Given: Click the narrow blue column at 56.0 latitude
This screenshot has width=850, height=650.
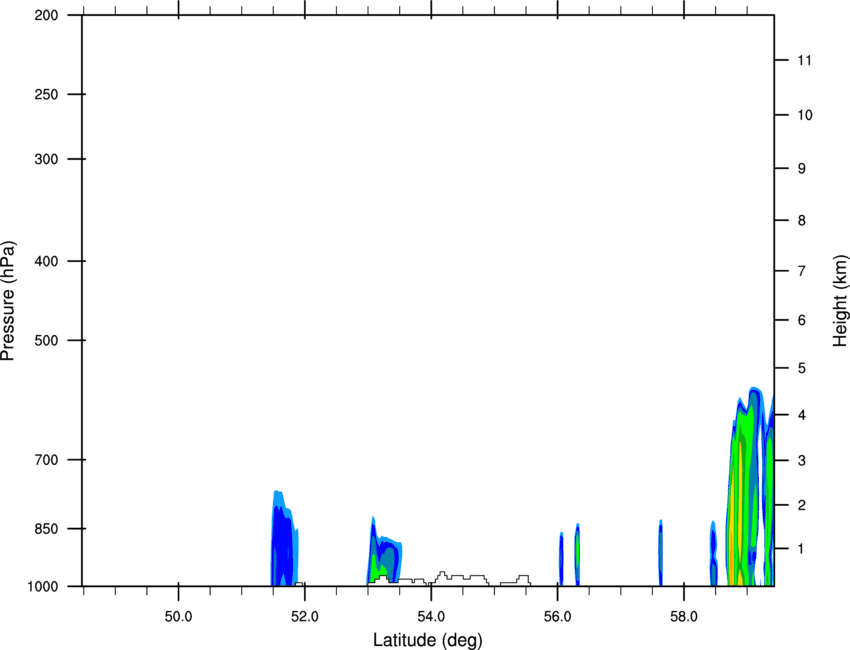Looking at the screenshot, I should (x=561, y=559).
